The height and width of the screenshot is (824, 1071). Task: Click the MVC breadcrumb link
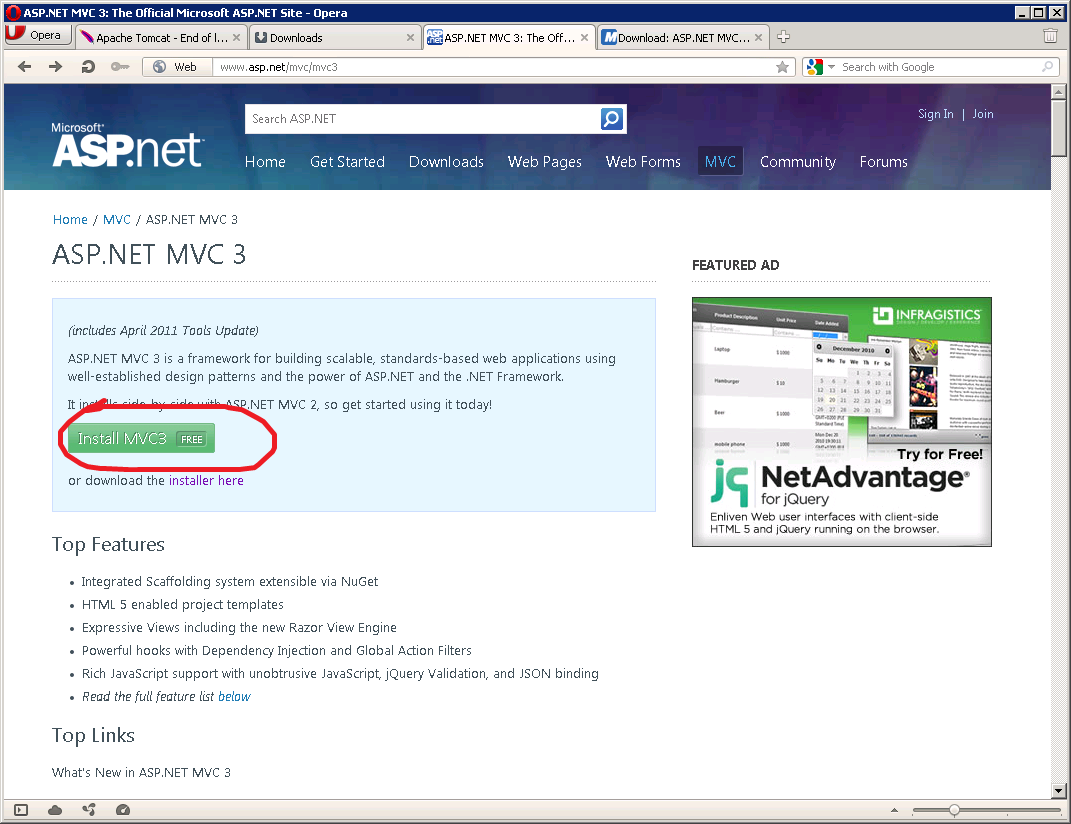117,219
